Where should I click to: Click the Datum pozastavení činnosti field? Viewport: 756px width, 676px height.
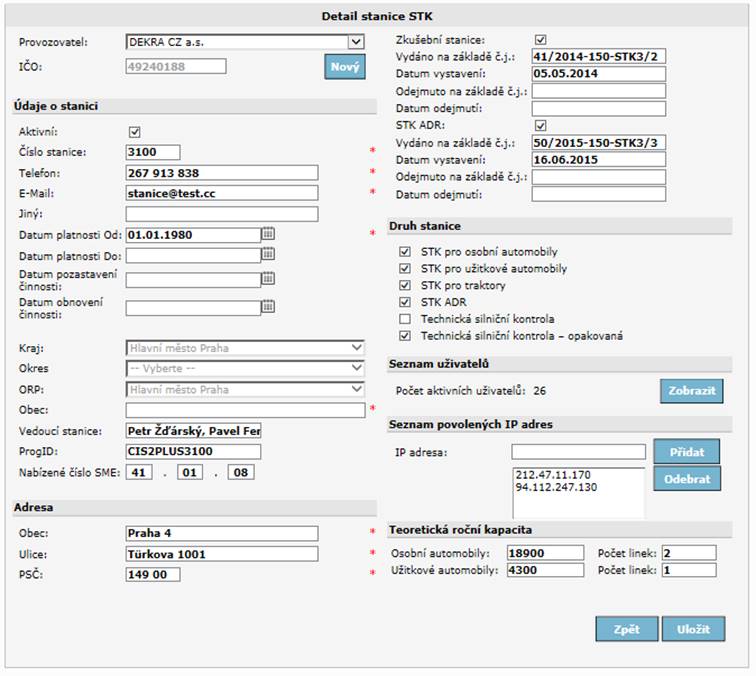(x=193, y=280)
